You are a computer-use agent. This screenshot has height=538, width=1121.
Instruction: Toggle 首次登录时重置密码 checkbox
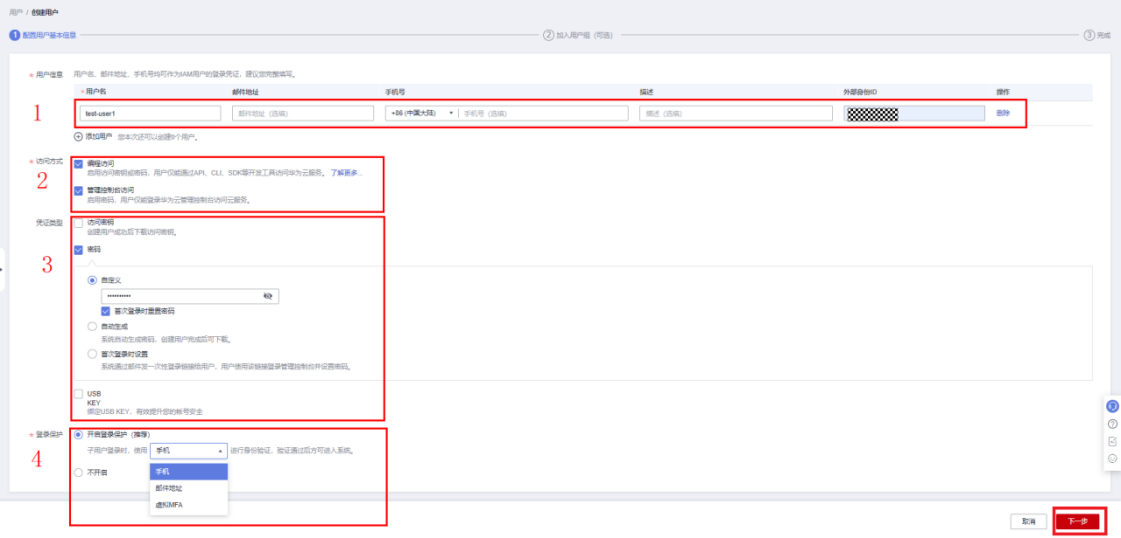click(105, 312)
